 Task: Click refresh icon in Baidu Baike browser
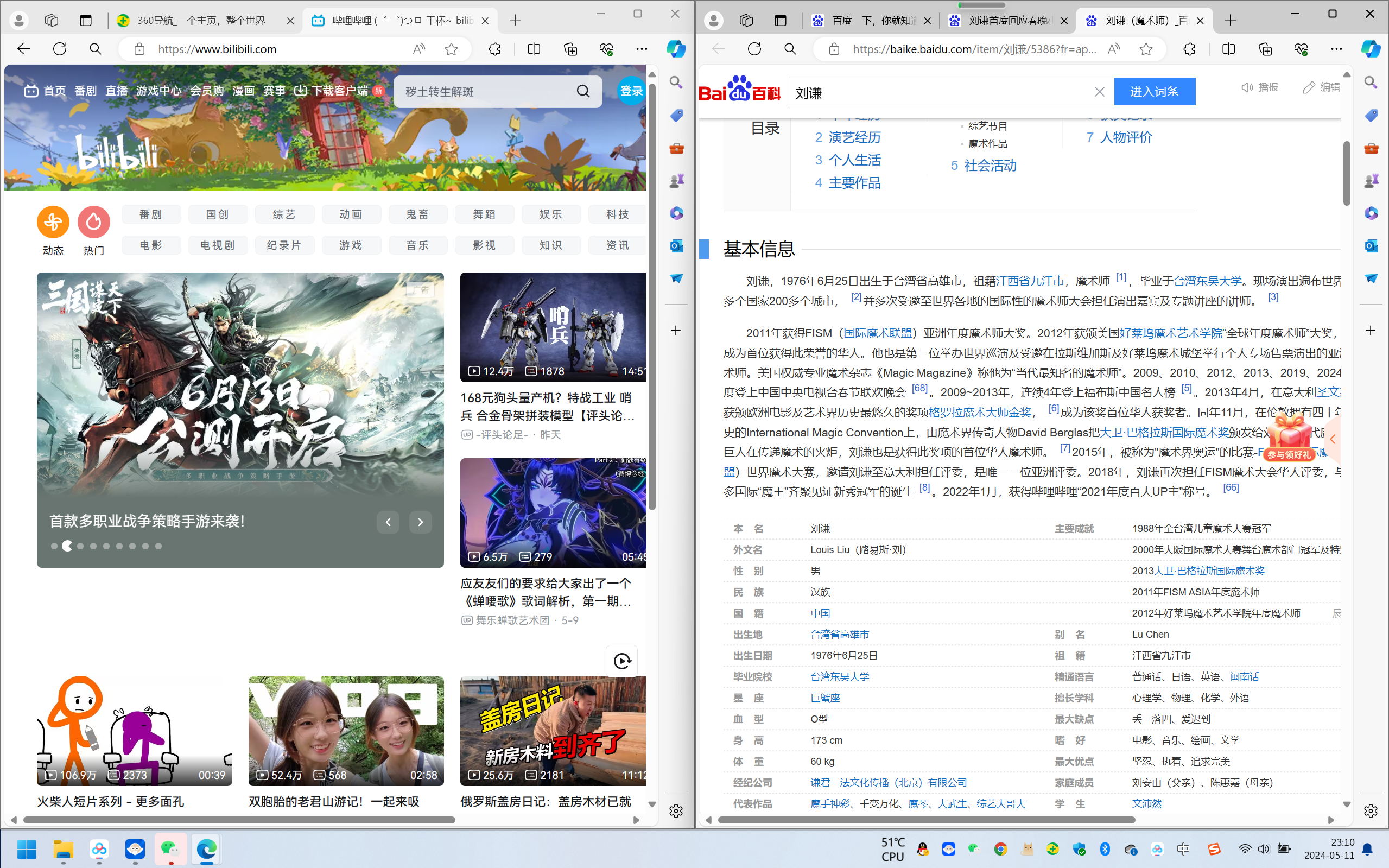coord(754,49)
